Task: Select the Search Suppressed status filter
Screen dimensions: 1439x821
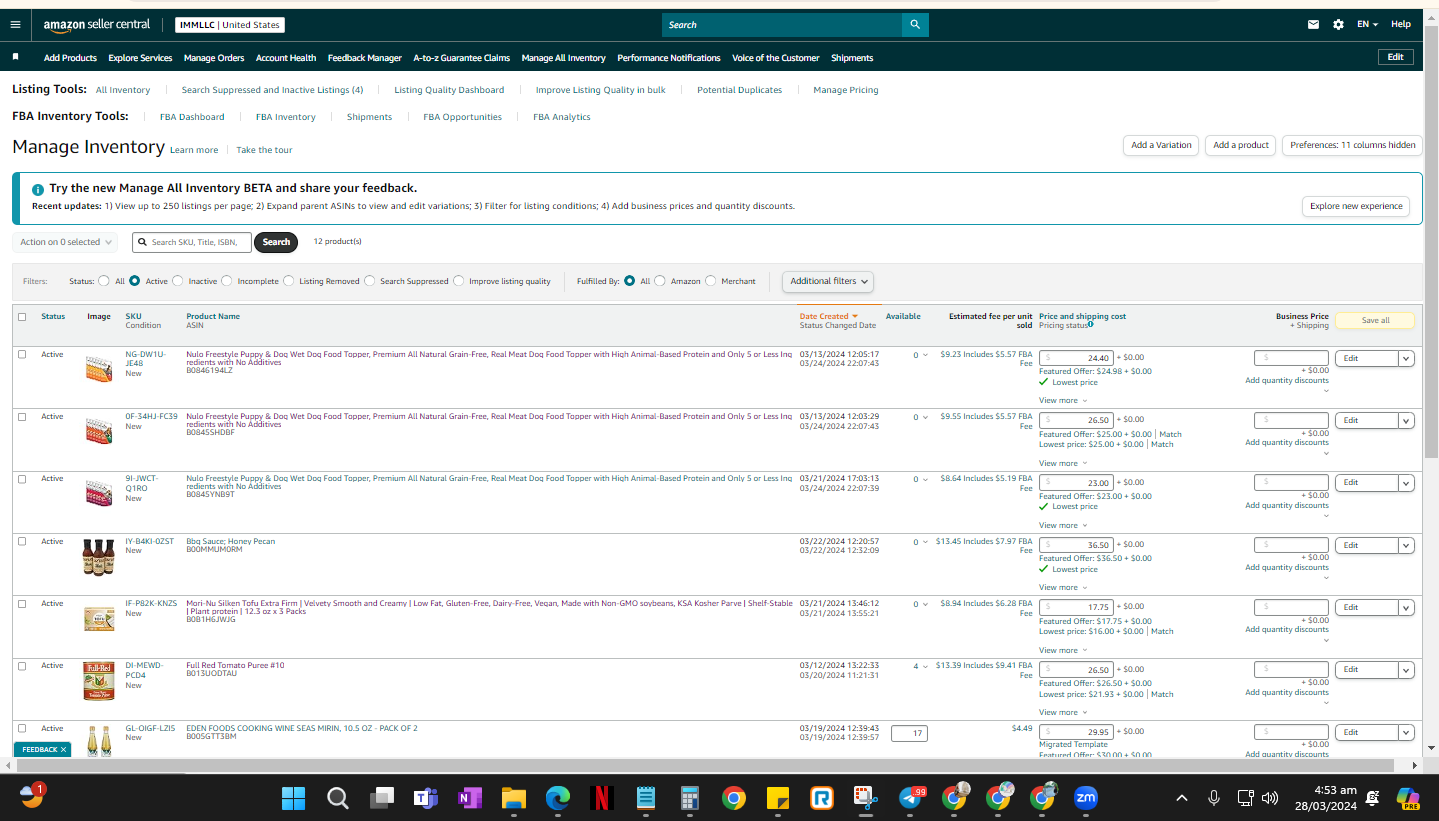Action: 369,281
